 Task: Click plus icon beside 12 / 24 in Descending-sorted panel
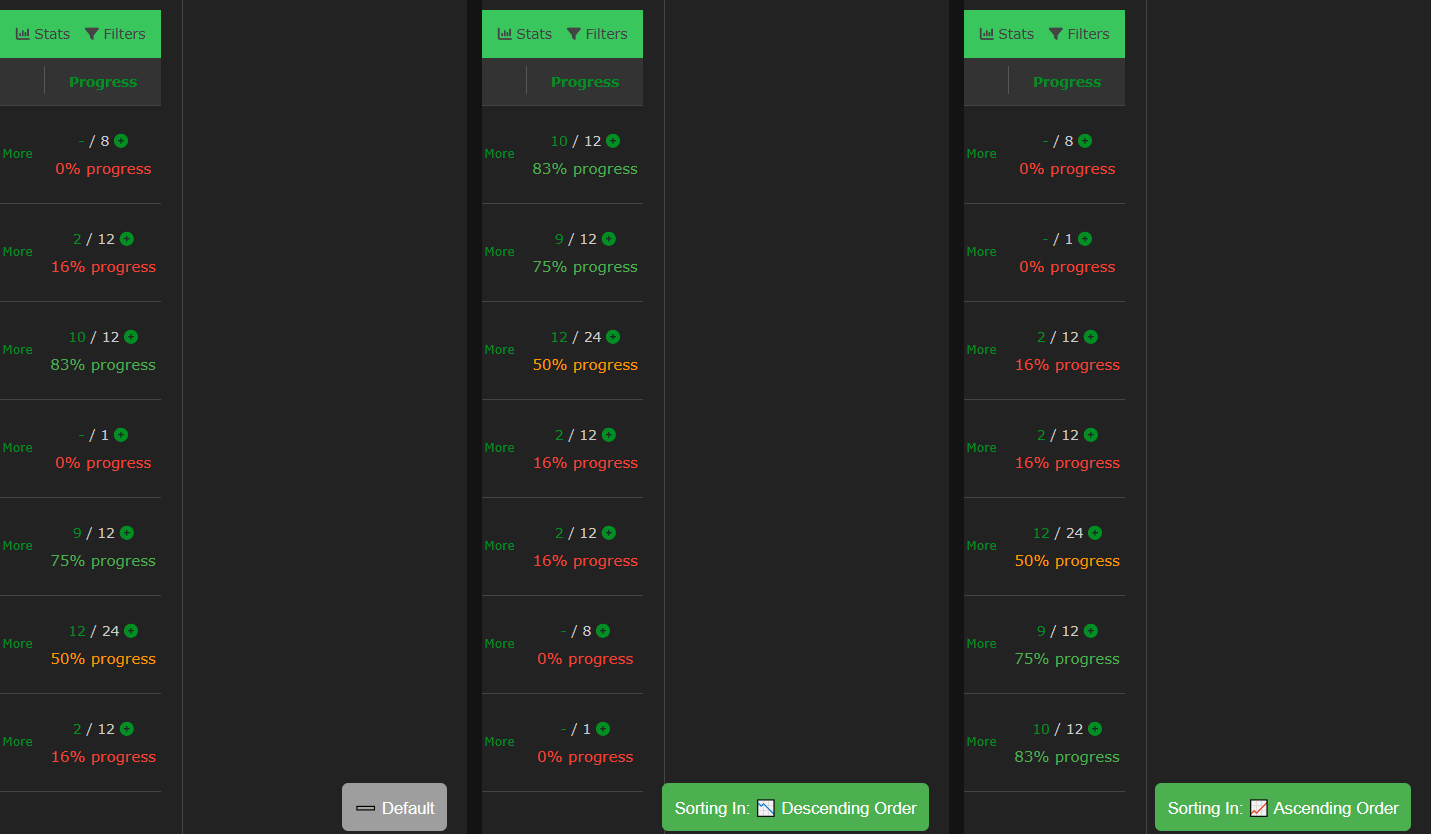613,337
